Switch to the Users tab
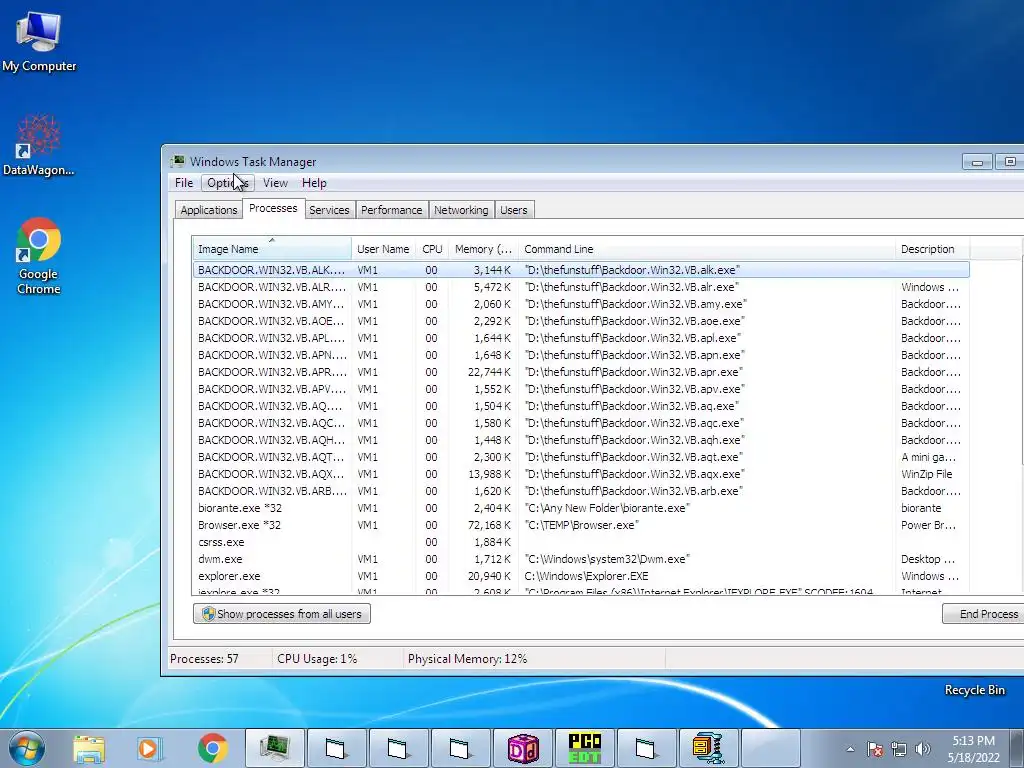The height and width of the screenshot is (768, 1024). pyautogui.click(x=513, y=210)
